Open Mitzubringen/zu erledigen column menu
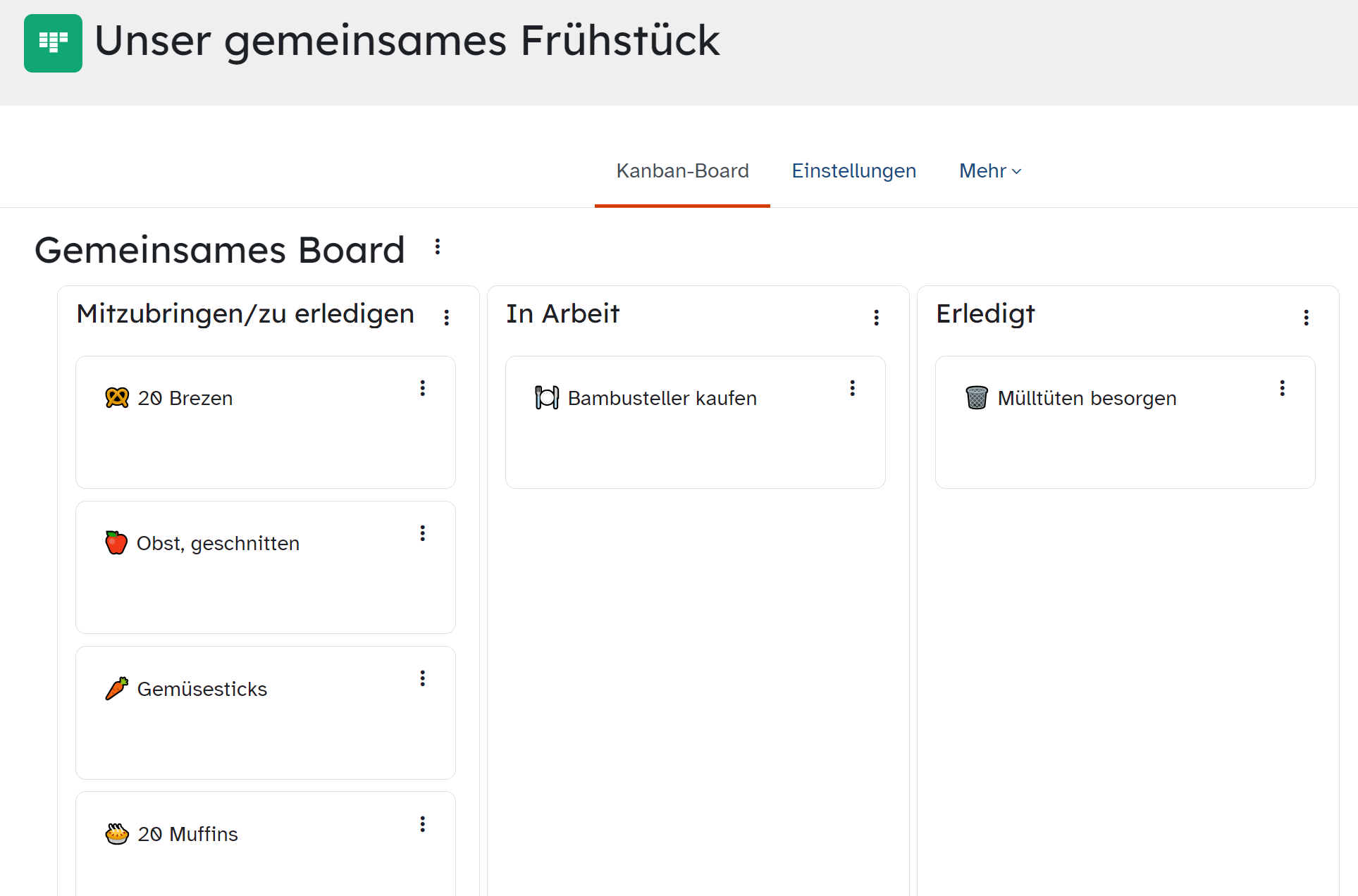The width and height of the screenshot is (1358, 896). coord(447,318)
